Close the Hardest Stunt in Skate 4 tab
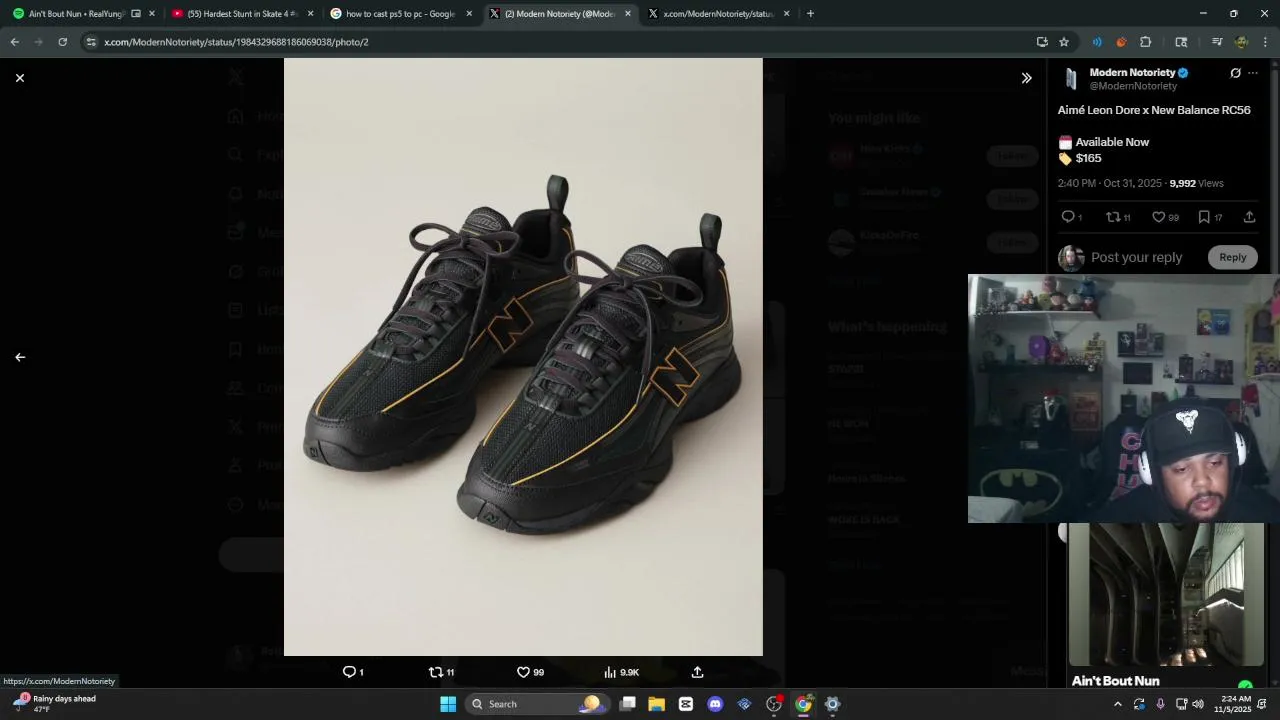The height and width of the screenshot is (720, 1280). coord(310,14)
